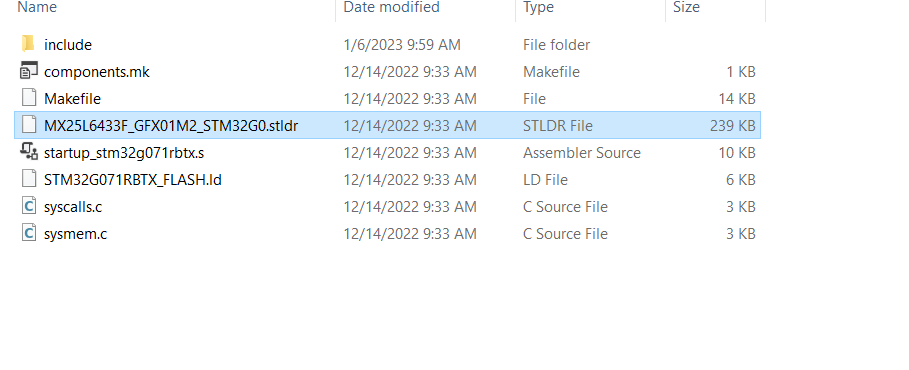Click the 239 KB size of stldr file

(732, 126)
